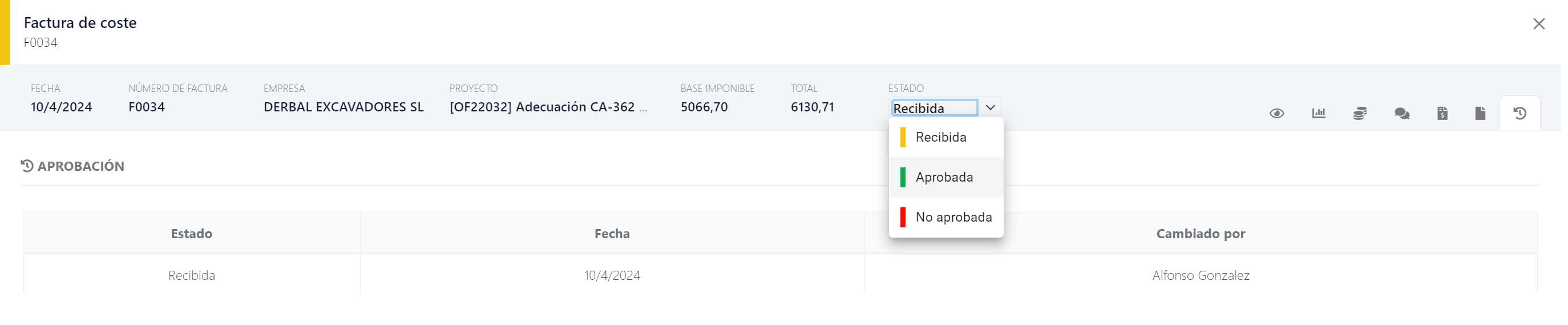Image resolution: width=1568 pixels, height=325 pixels.
Task: Collapse the Estado dropdown chevron
Action: 991,108
